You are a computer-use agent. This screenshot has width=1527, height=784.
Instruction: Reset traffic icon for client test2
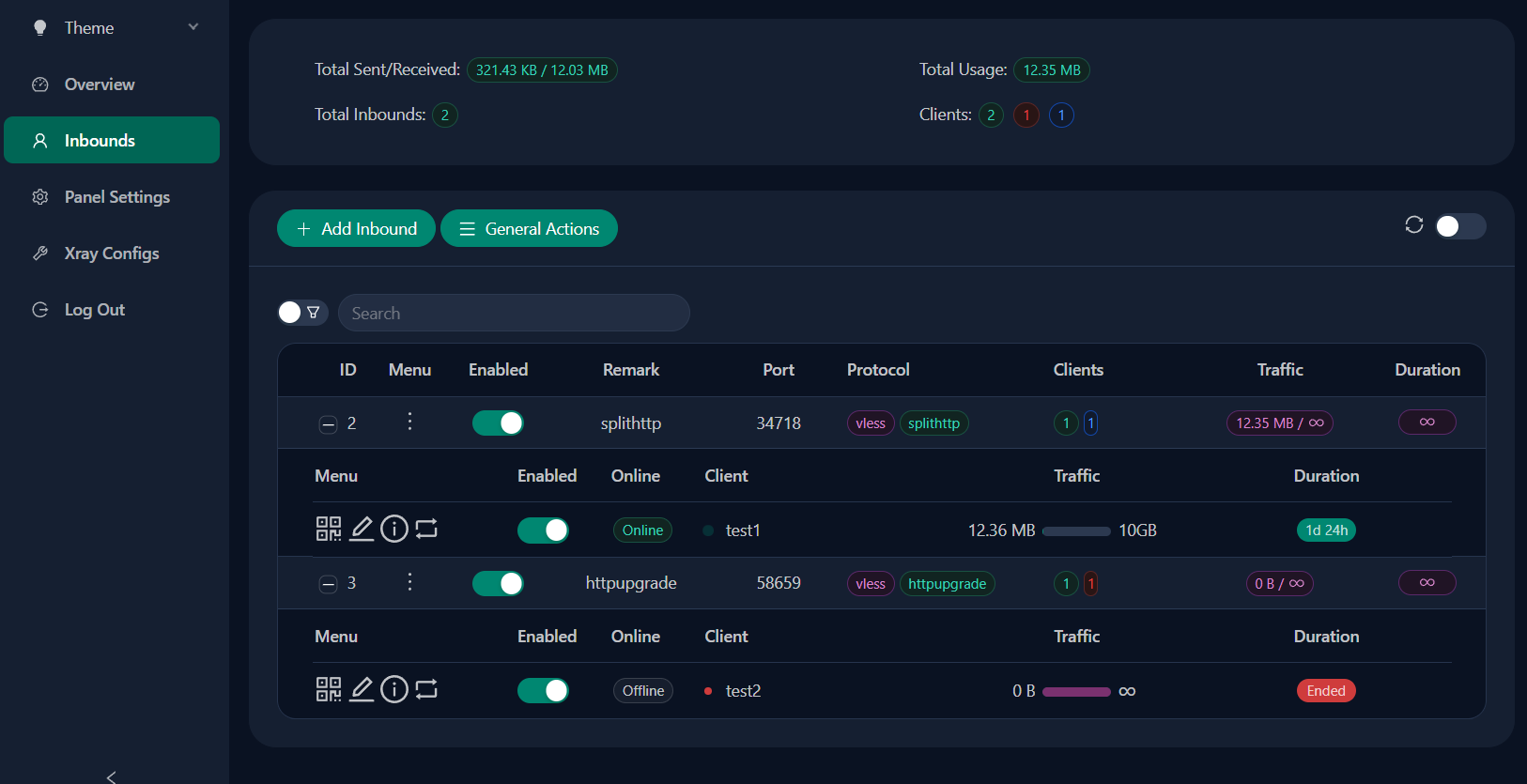coord(426,689)
